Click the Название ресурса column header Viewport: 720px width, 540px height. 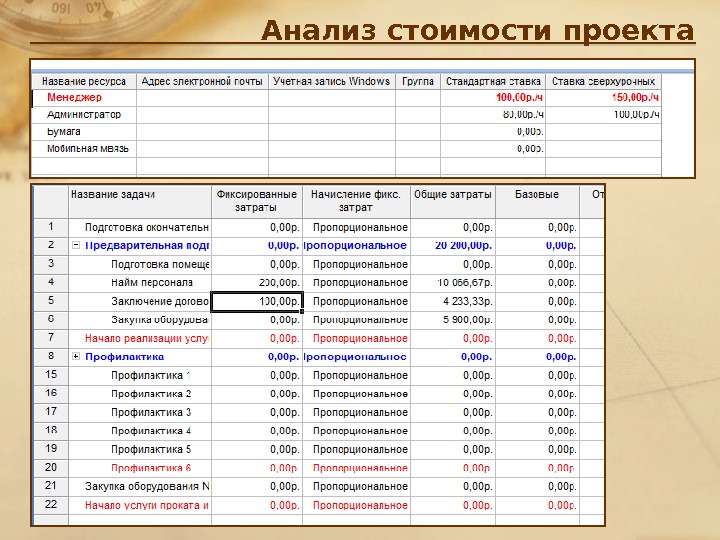tap(84, 81)
